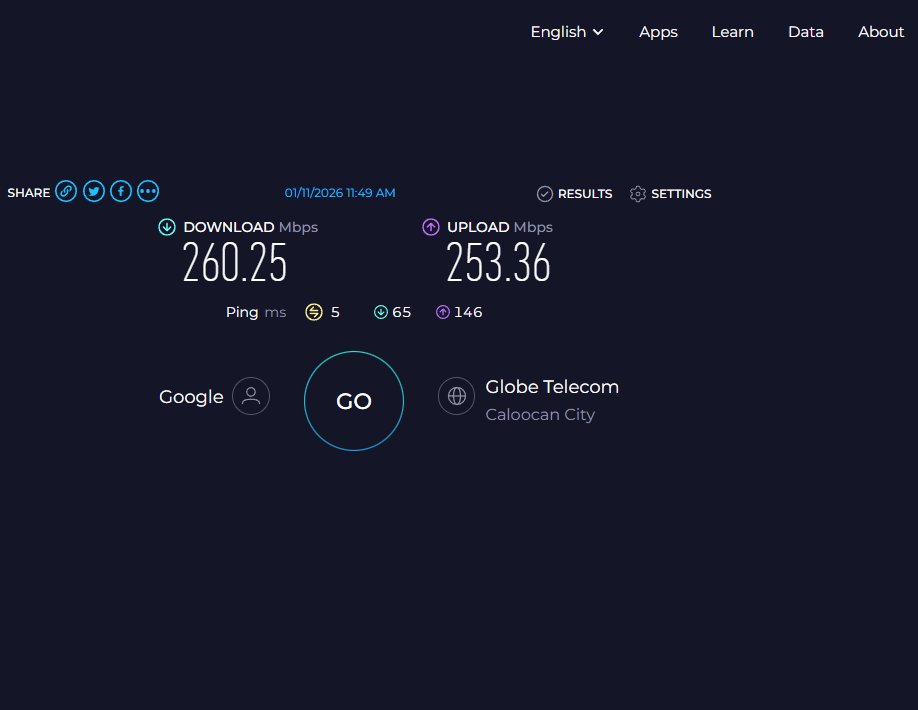918x710 pixels.
Task: Open the Data menu
Action: point(806,32)
